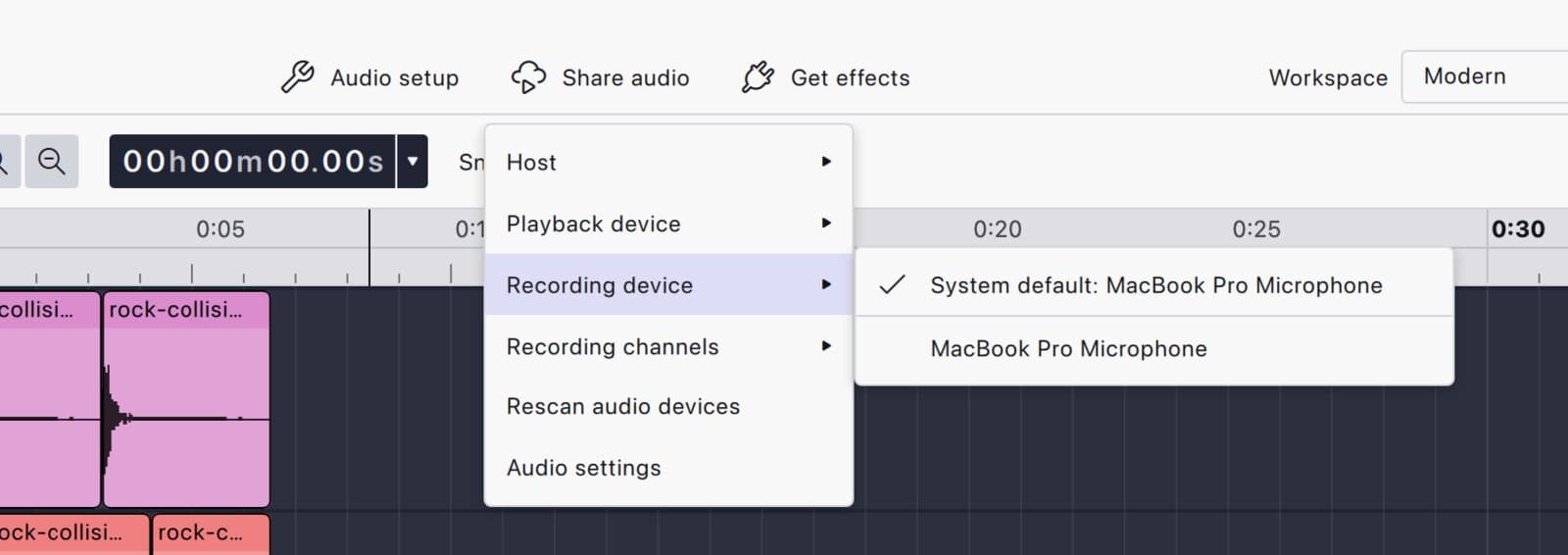Click the Get effects plug icon
This screenshot has width=1568, height=555.
(x=758, y=76)
